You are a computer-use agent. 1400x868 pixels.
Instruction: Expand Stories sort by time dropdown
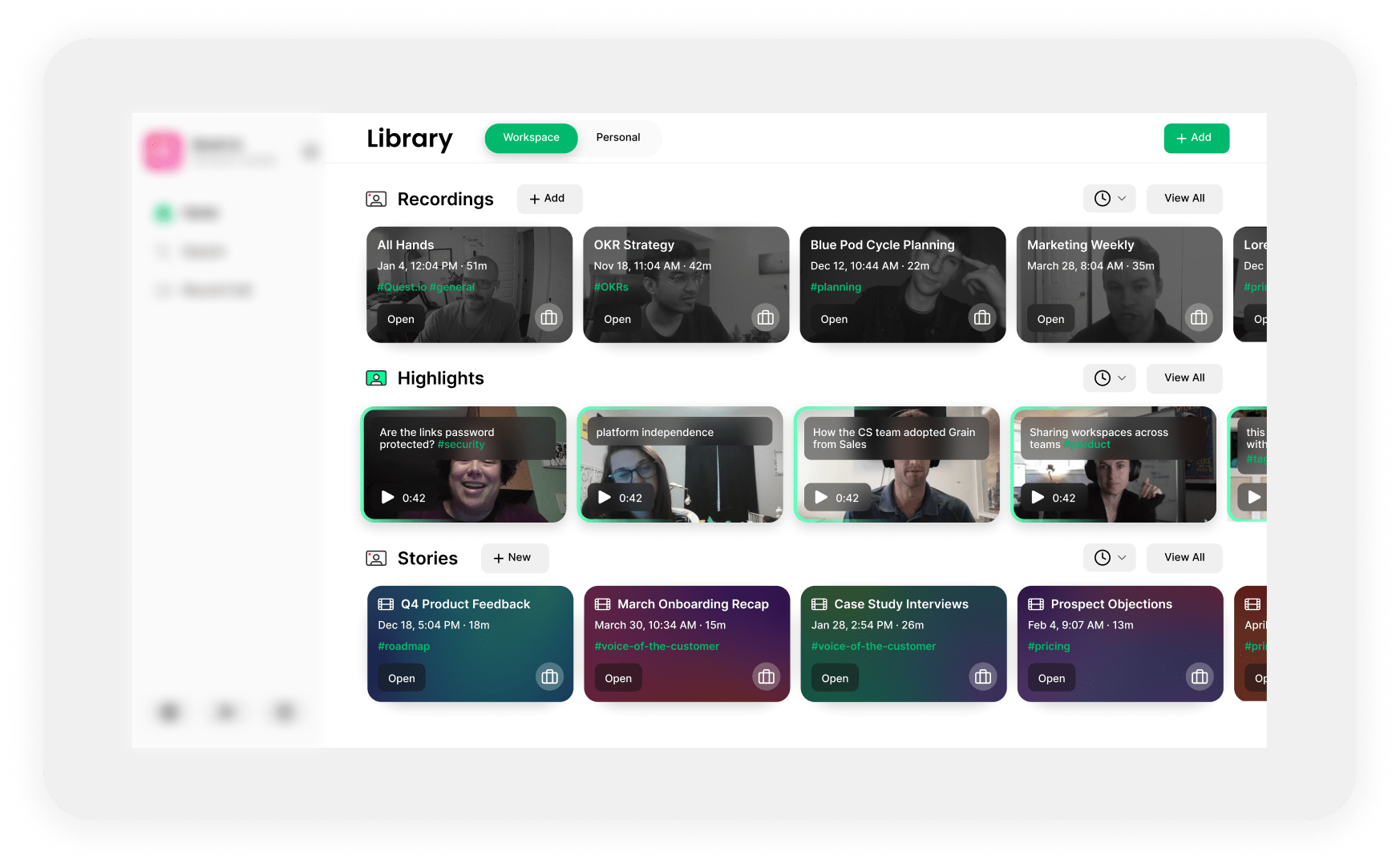point(1110,558)
